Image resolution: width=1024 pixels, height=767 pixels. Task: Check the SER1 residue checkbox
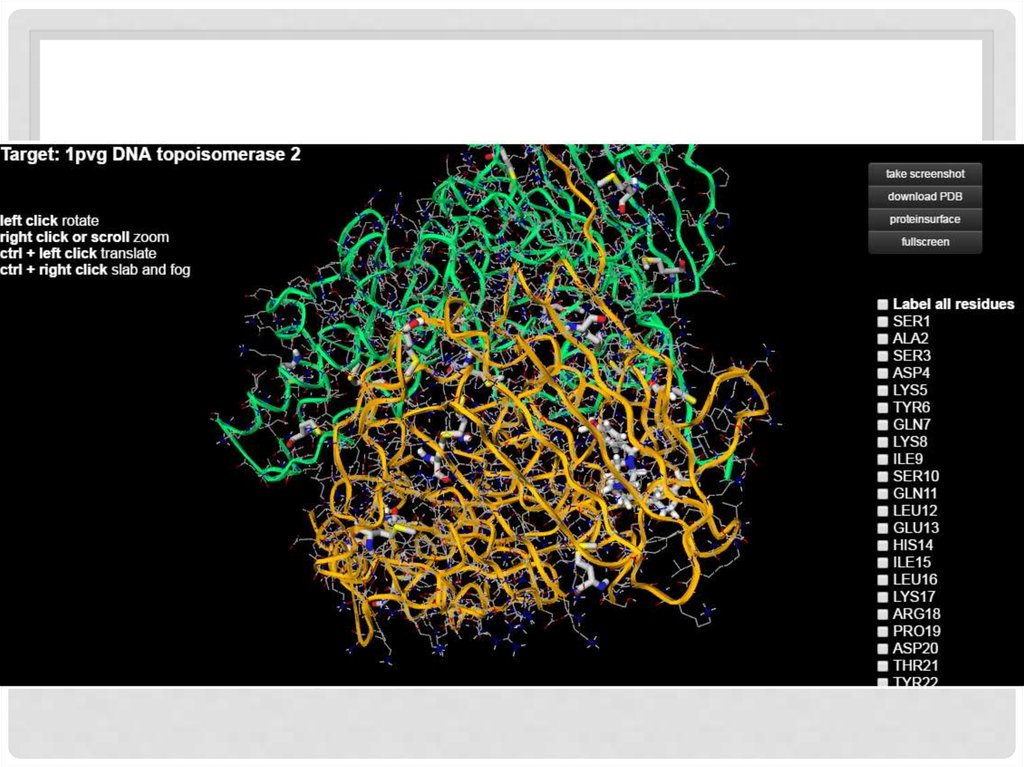(x=883, y=322)
